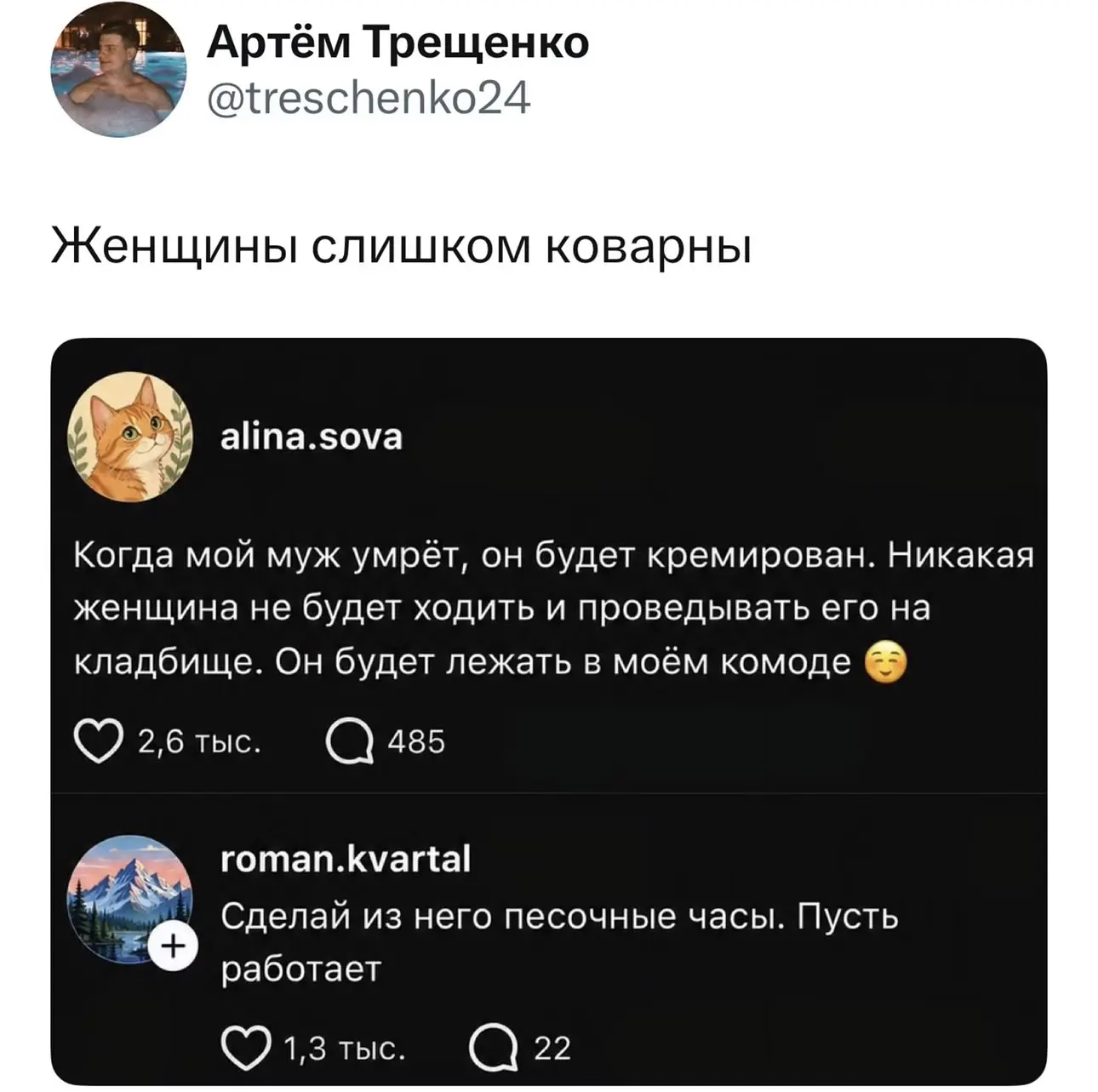The image size is (1098, 1092).
Task: Open Артём Трещенко's profile avatar
Action: click(117, 69)
